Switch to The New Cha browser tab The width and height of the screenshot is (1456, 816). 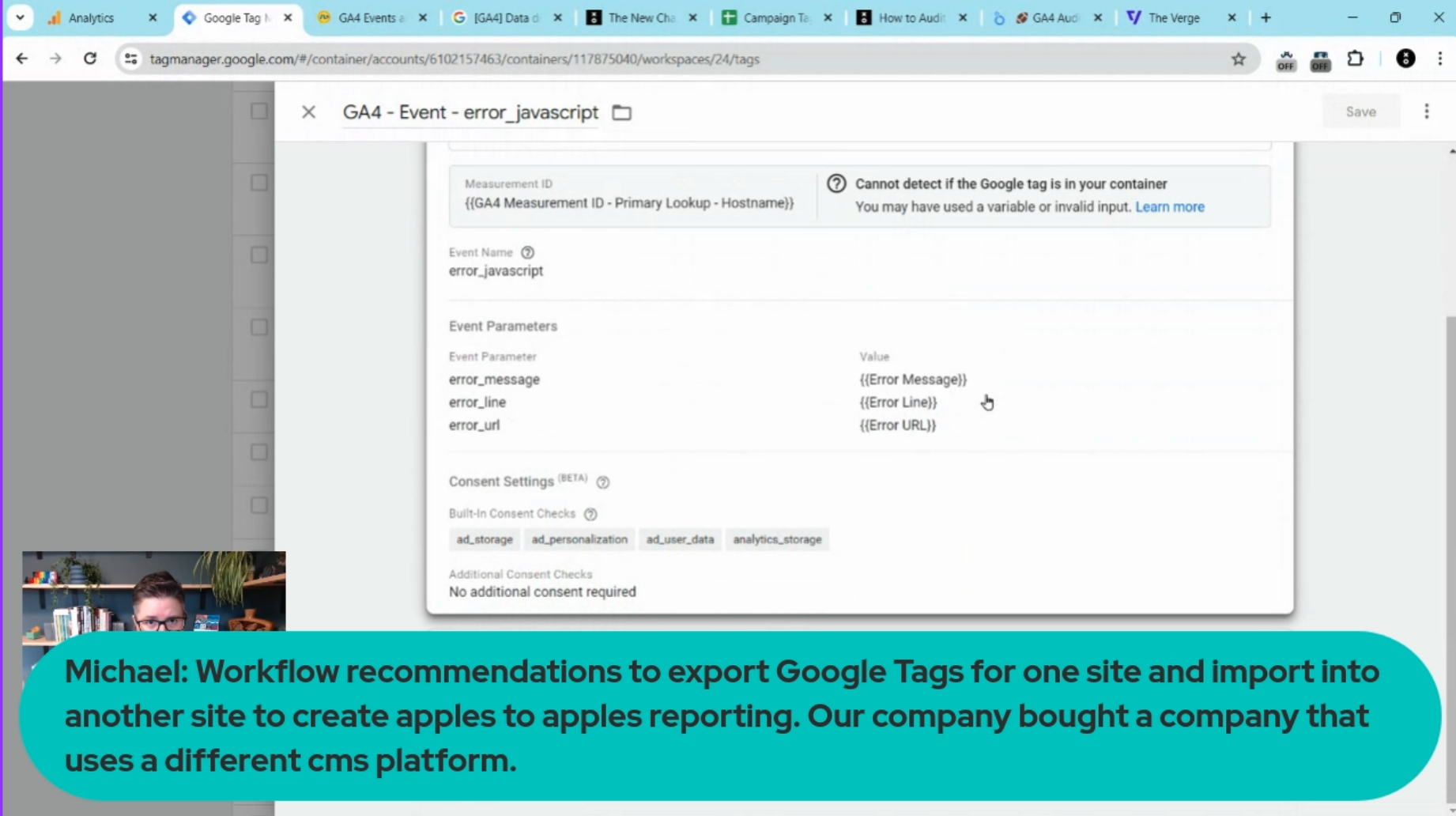[x=640, y=17]
